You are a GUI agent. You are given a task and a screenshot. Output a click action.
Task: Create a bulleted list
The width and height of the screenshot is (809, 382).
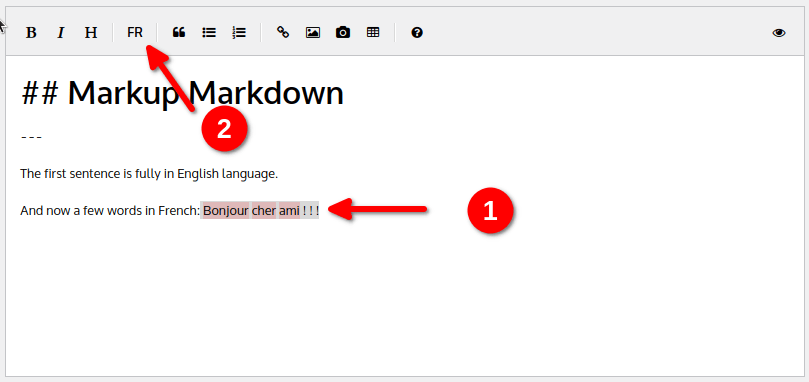[209, 33]
